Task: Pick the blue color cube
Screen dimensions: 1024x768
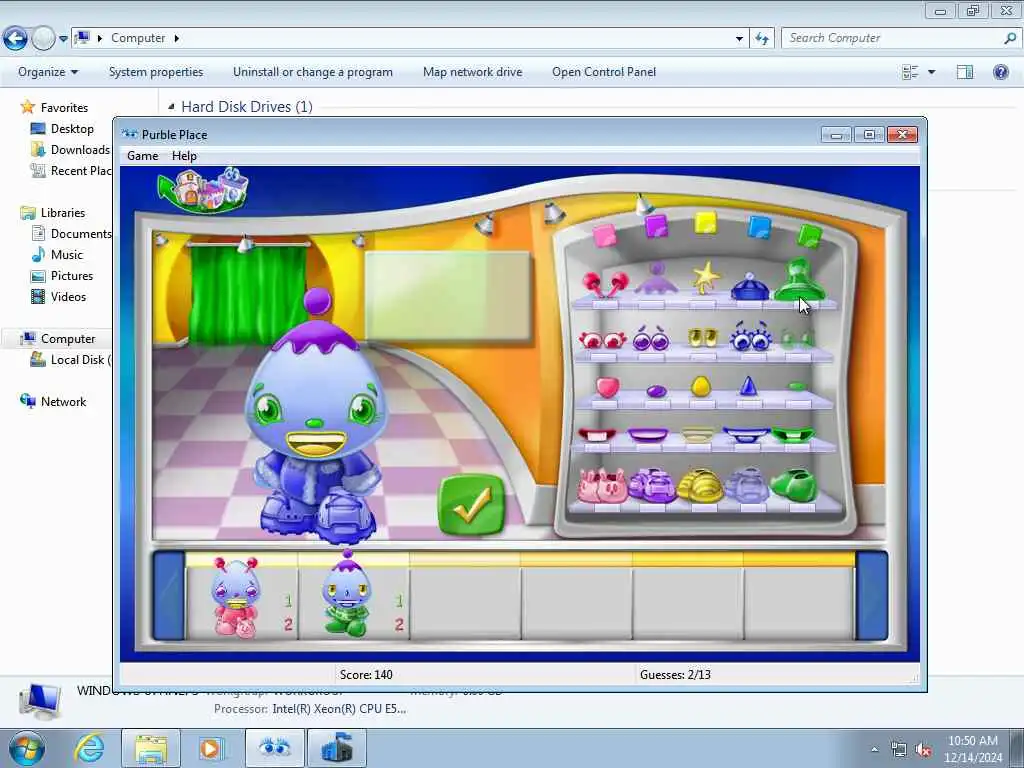Action: (x=759, y=227)
